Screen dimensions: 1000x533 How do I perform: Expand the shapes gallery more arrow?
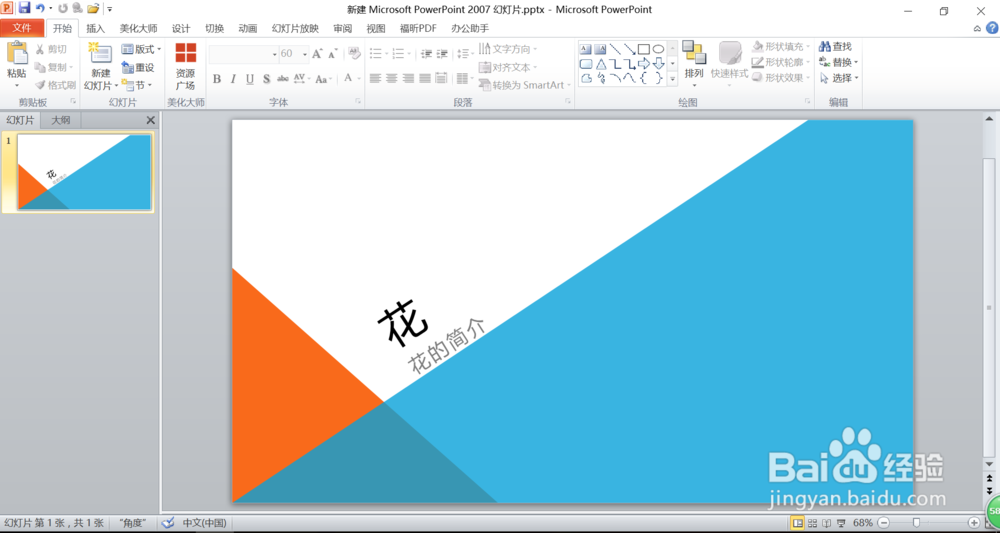point(672,78)
